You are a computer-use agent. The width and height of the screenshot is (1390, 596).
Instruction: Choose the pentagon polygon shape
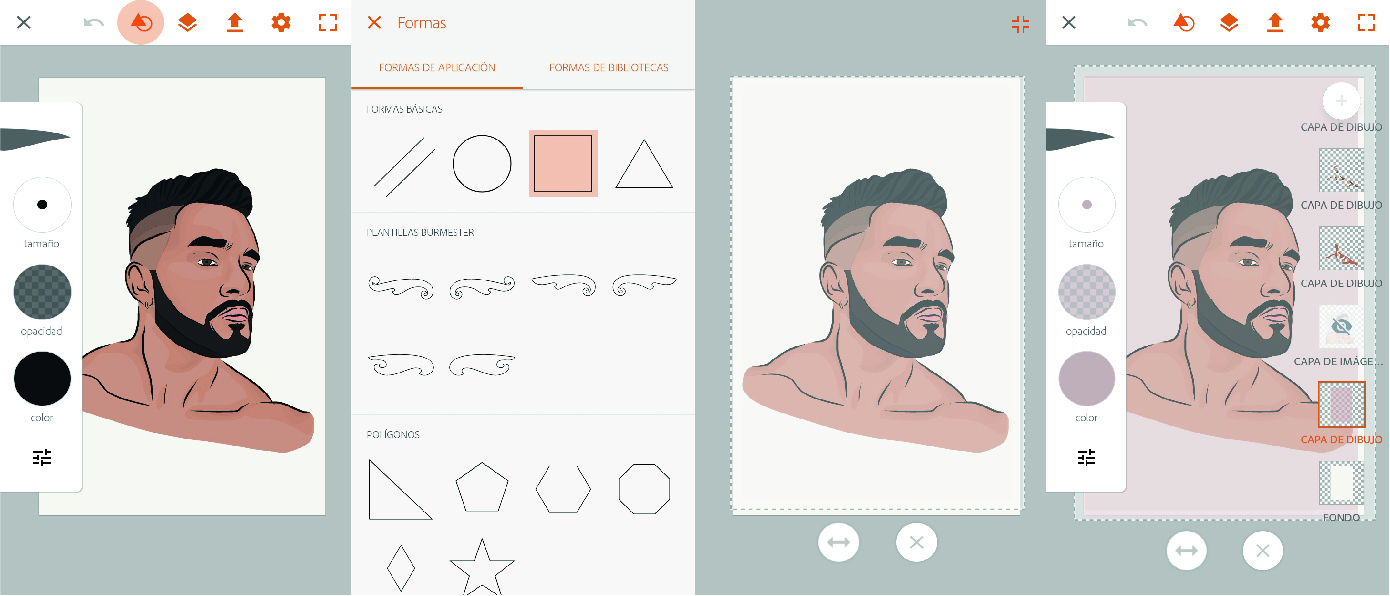click(482, 488)
